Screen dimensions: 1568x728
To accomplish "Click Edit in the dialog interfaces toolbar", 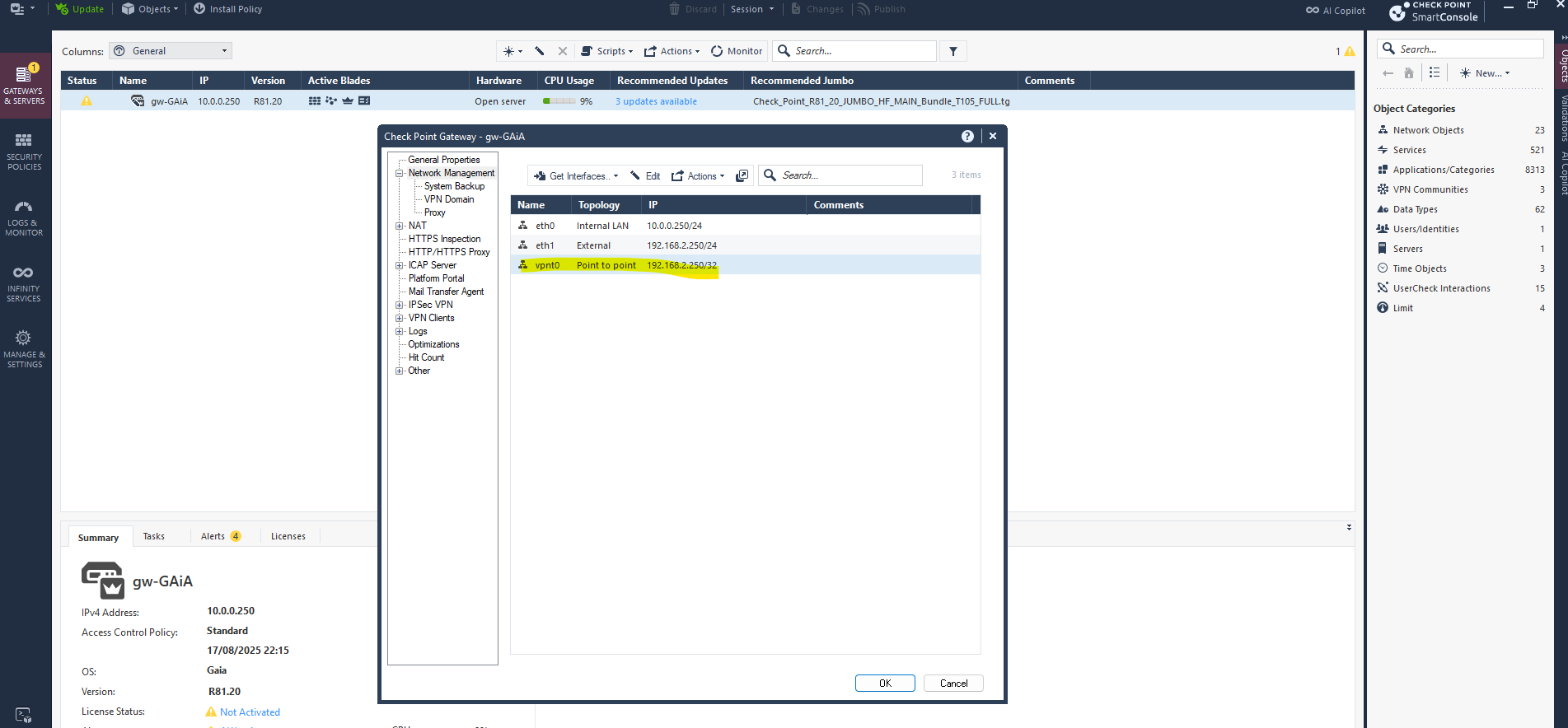I will (x=645, y=175).
